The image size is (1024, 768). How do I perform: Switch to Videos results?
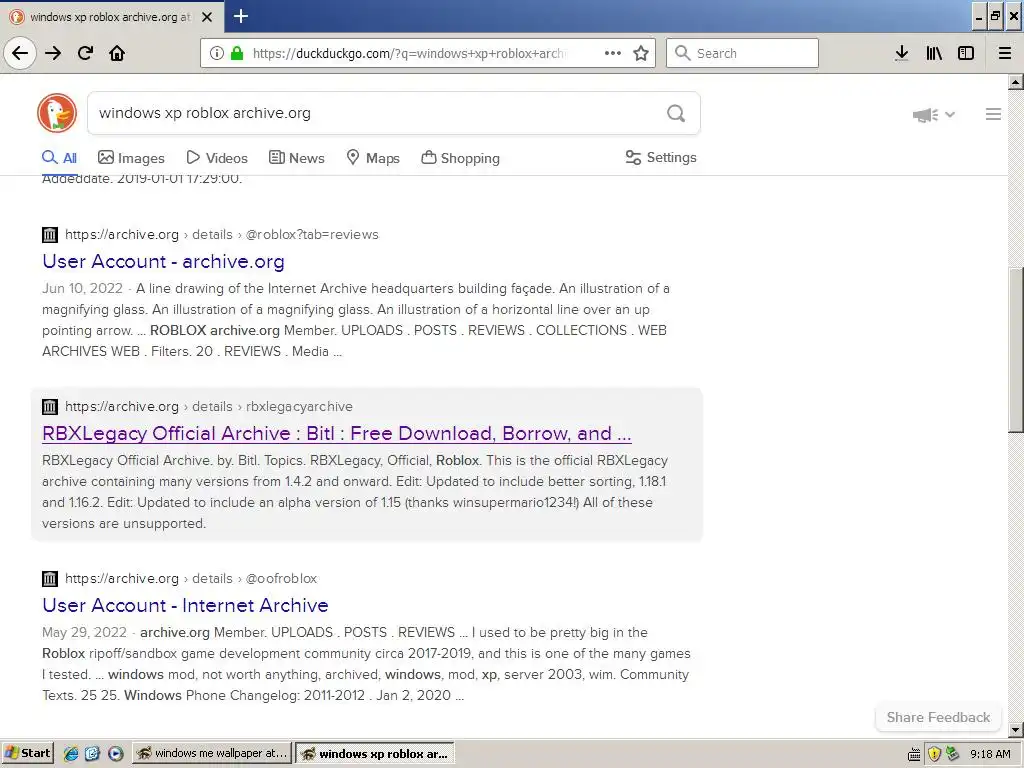click(217, 158)
